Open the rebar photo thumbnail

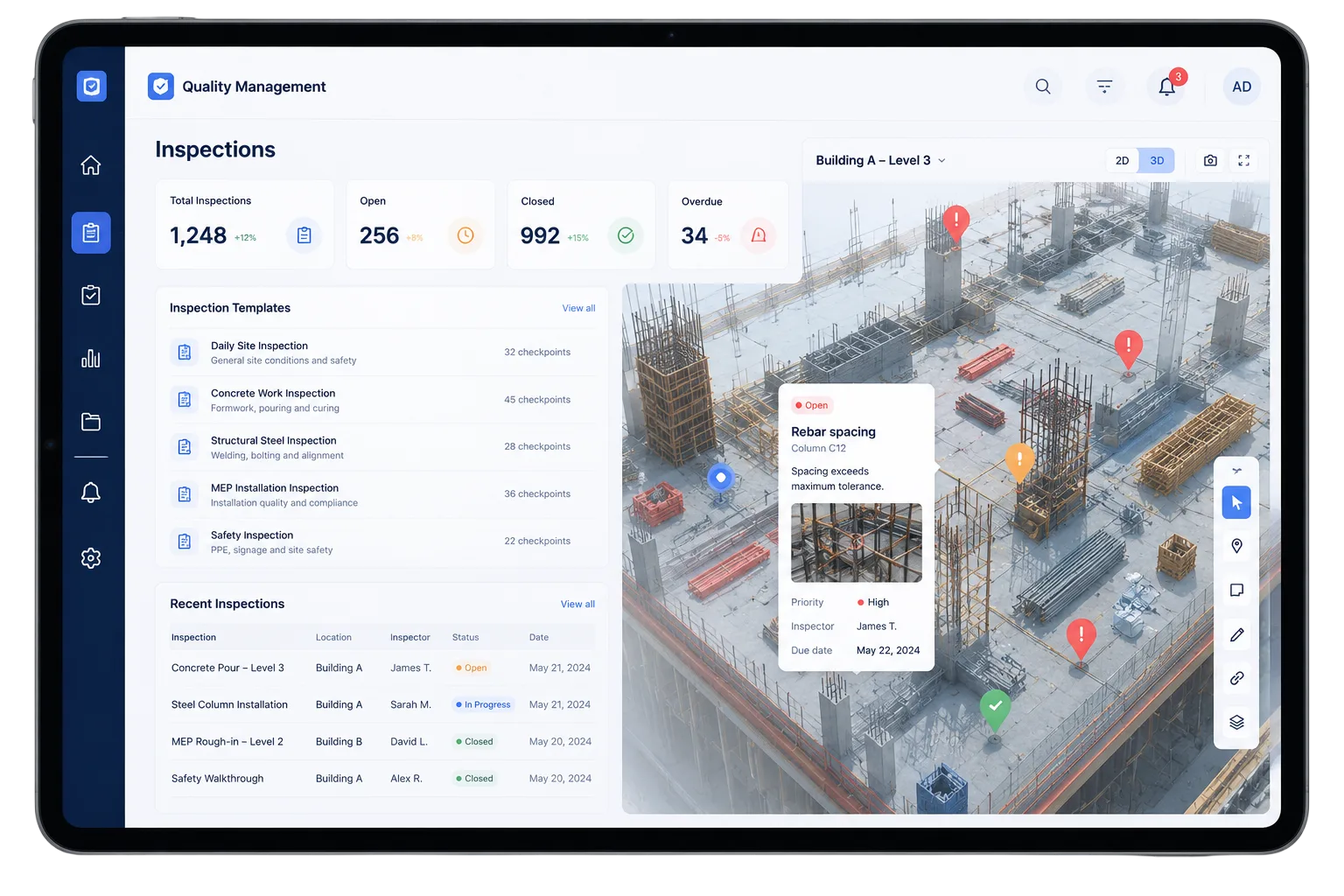pos(856,542)
